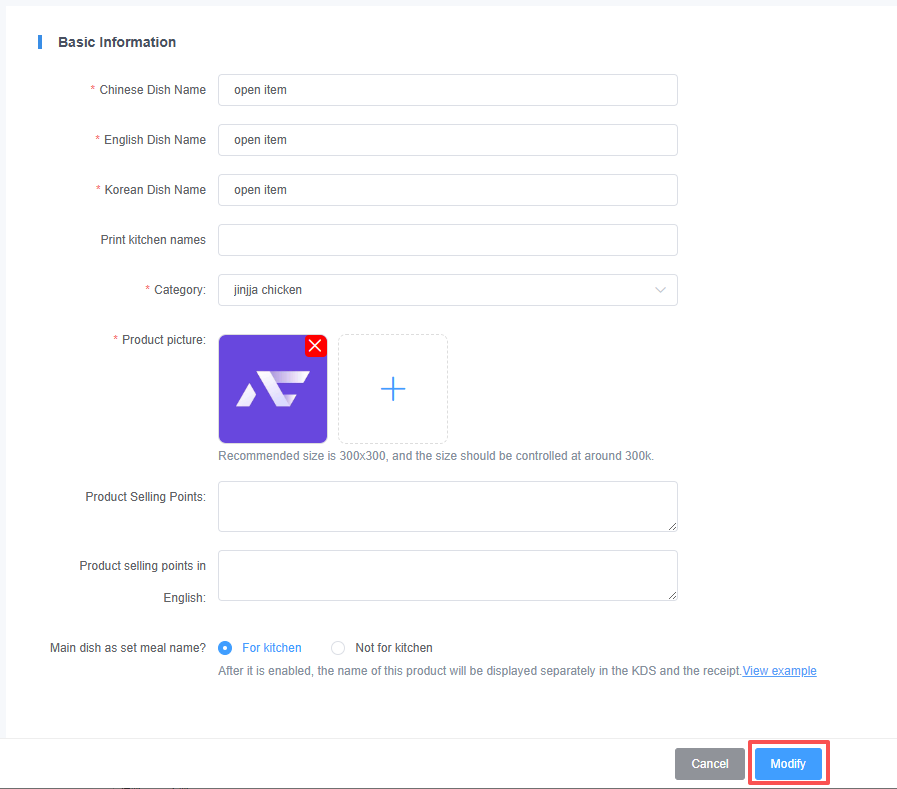The image size is (897, 789).
Task: Open the "View example" link
Action: tap(779, 671)
